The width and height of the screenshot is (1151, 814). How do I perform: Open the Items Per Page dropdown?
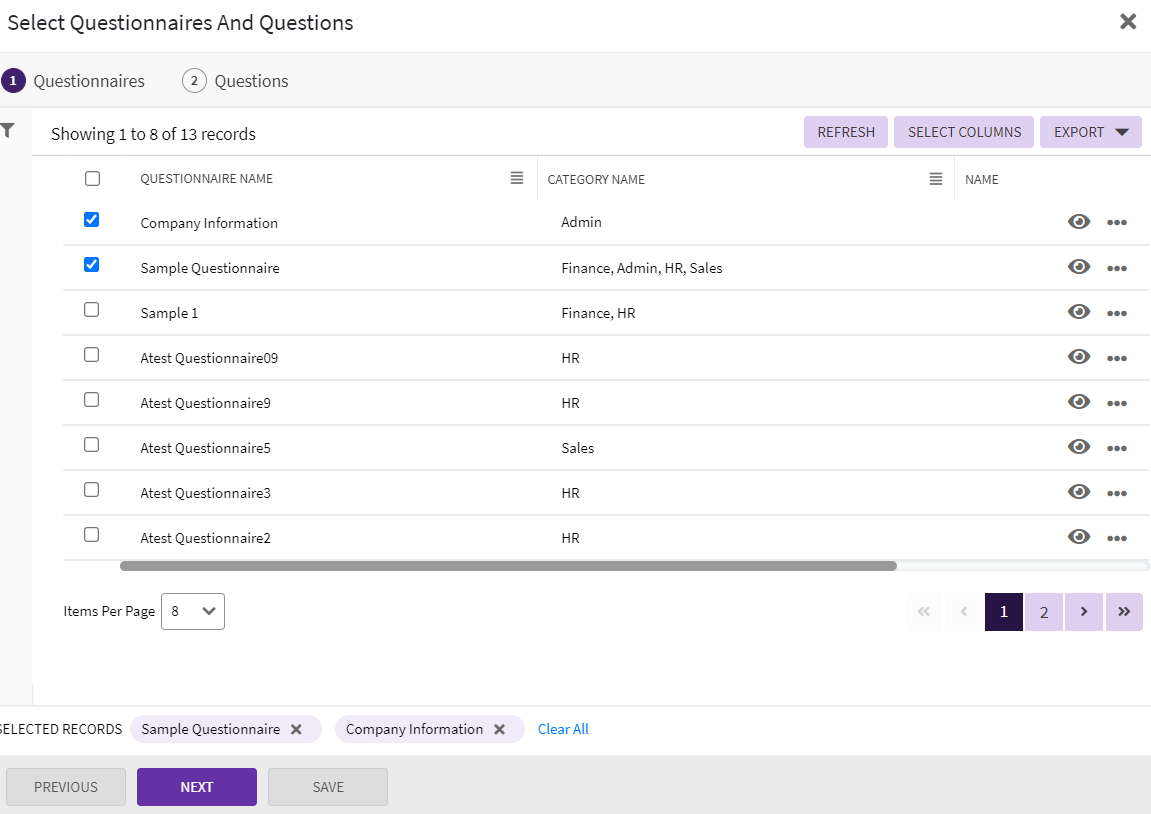point(193,611)
